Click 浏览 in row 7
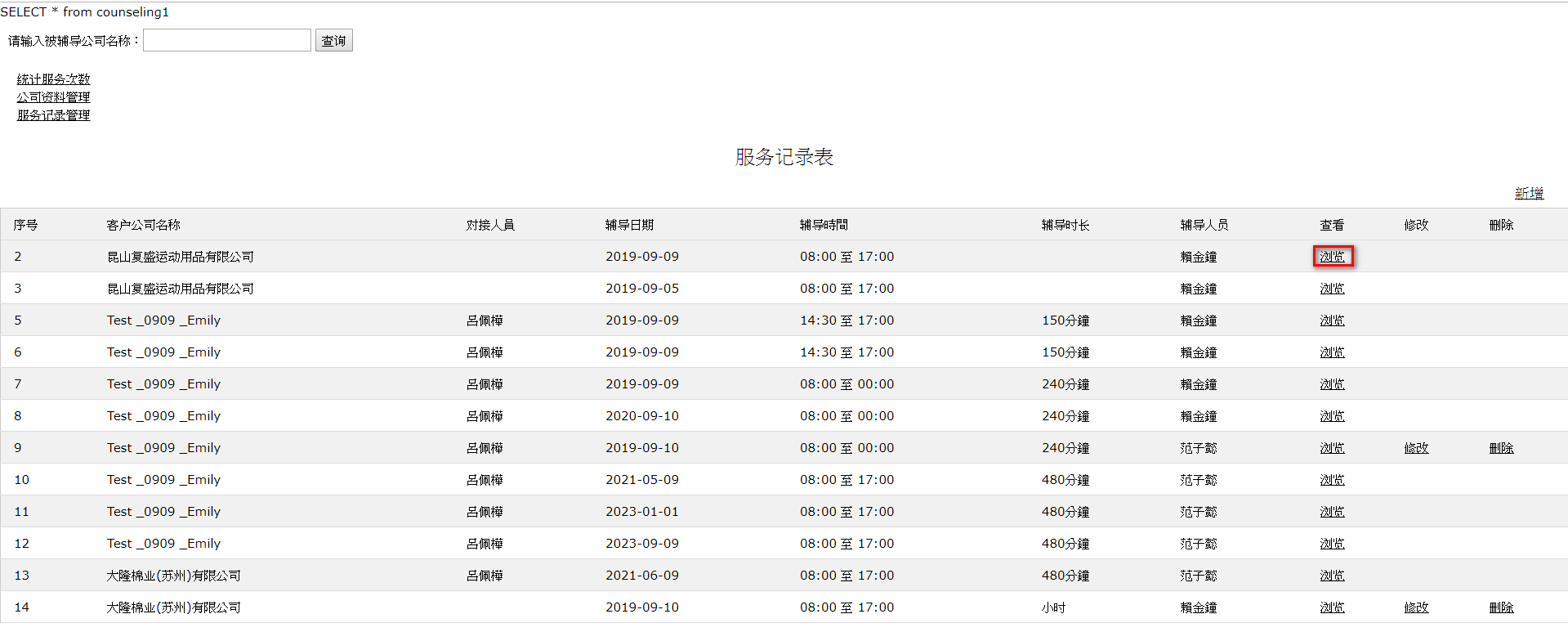Image resolution: width=1568 pixels, height=632 pixels. (1332, 384)
